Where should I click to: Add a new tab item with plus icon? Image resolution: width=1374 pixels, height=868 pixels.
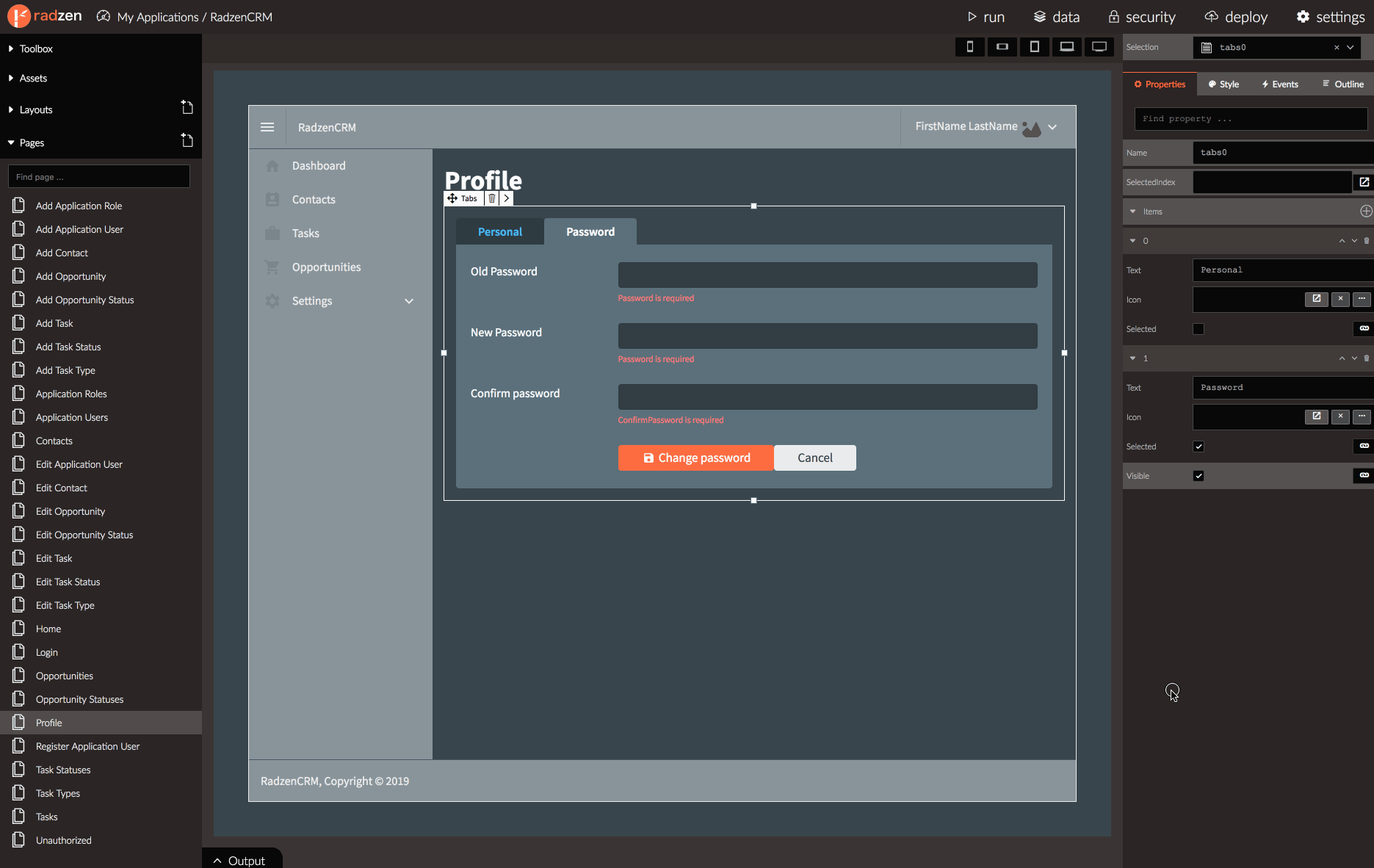click(x=1366, y=211)
